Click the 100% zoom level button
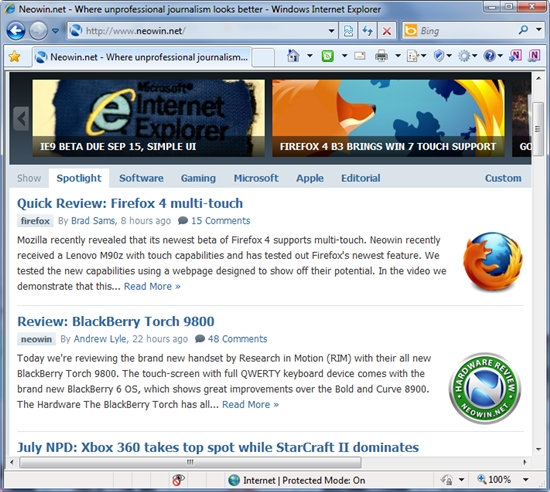 [x=494, y=479]
